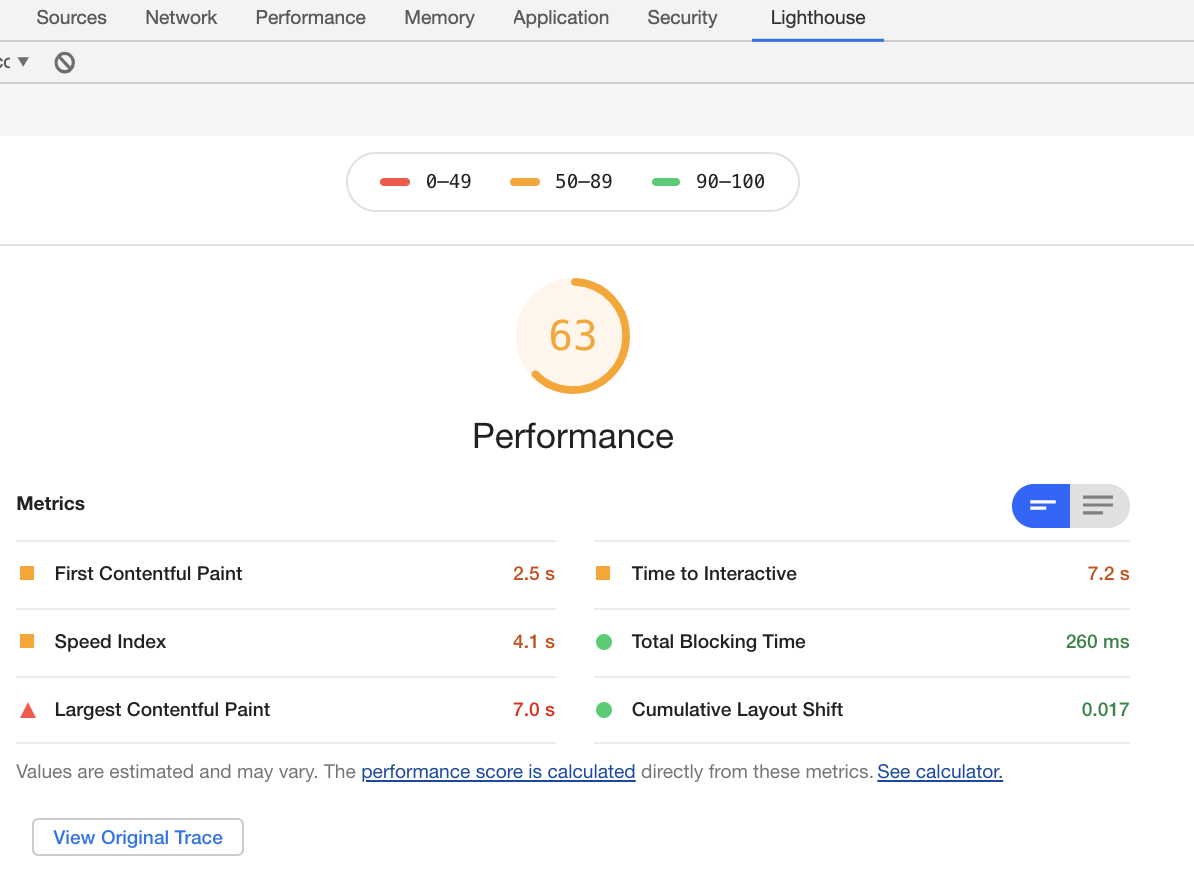Switch to the Network tab
This screenshot has height=872, width=1194.
point(181,18)
